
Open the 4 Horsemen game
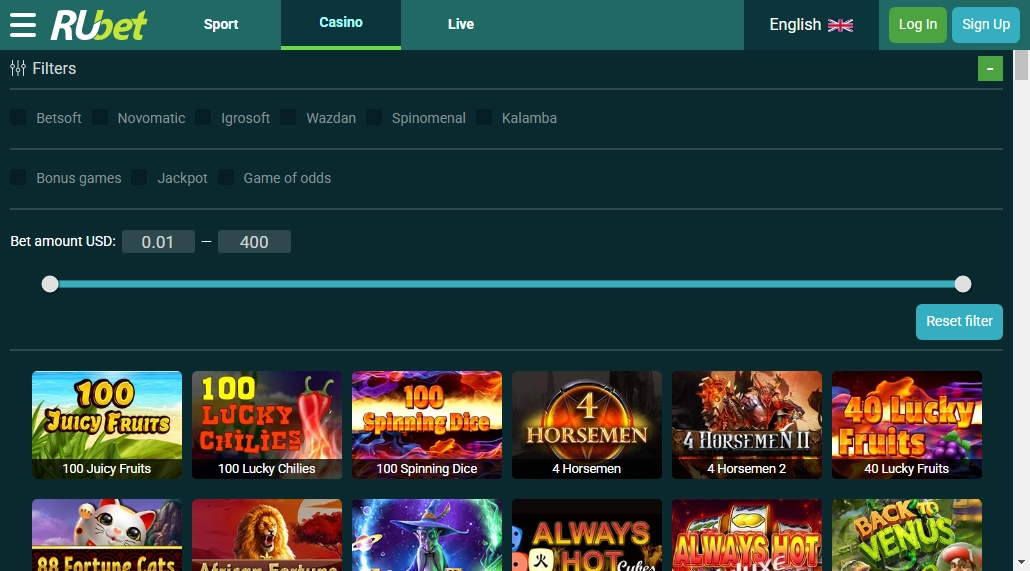pyautogui.click(x=587, y=424)
